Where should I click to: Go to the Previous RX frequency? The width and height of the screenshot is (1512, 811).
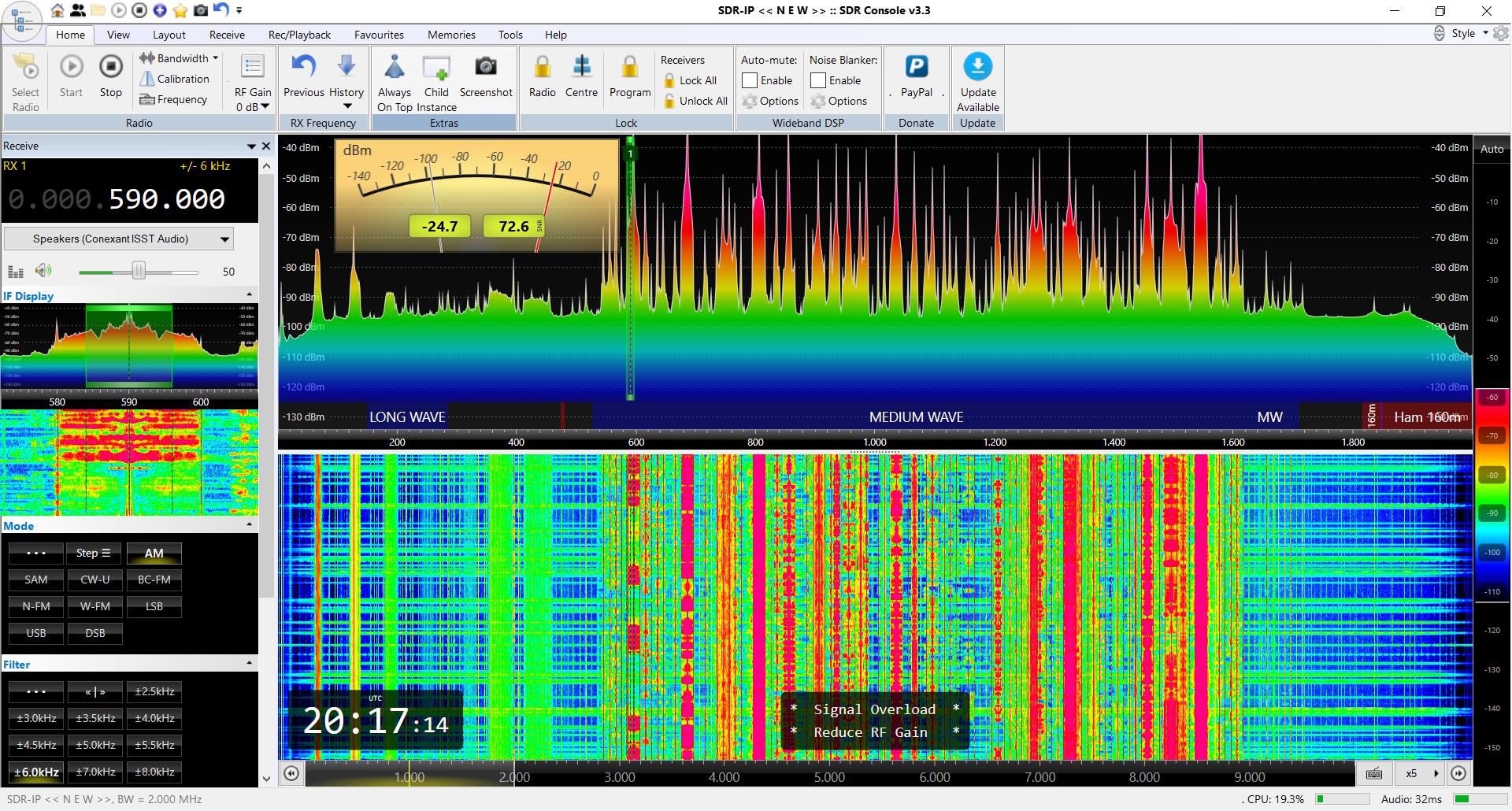[x=304, y=68]
